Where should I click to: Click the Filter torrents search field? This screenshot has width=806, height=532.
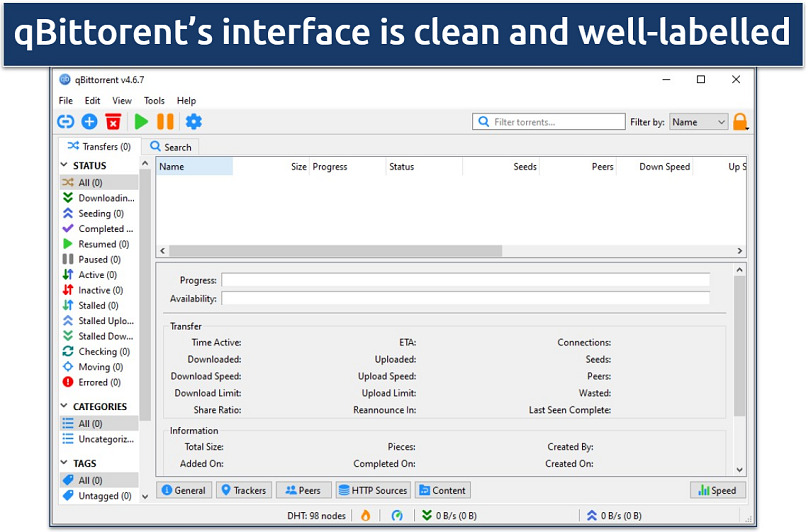point(549,122)
